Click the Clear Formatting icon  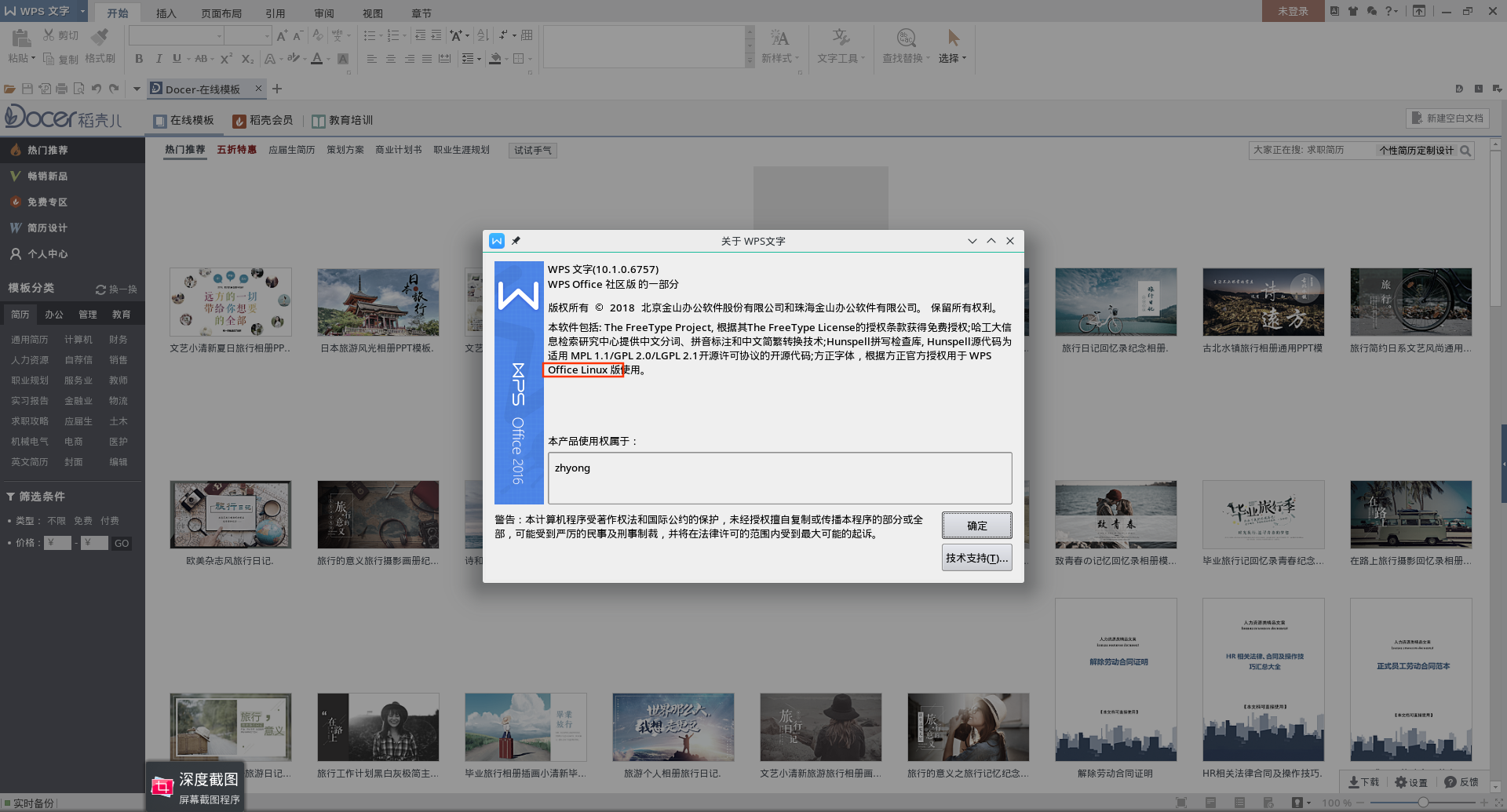coord(317,35)
